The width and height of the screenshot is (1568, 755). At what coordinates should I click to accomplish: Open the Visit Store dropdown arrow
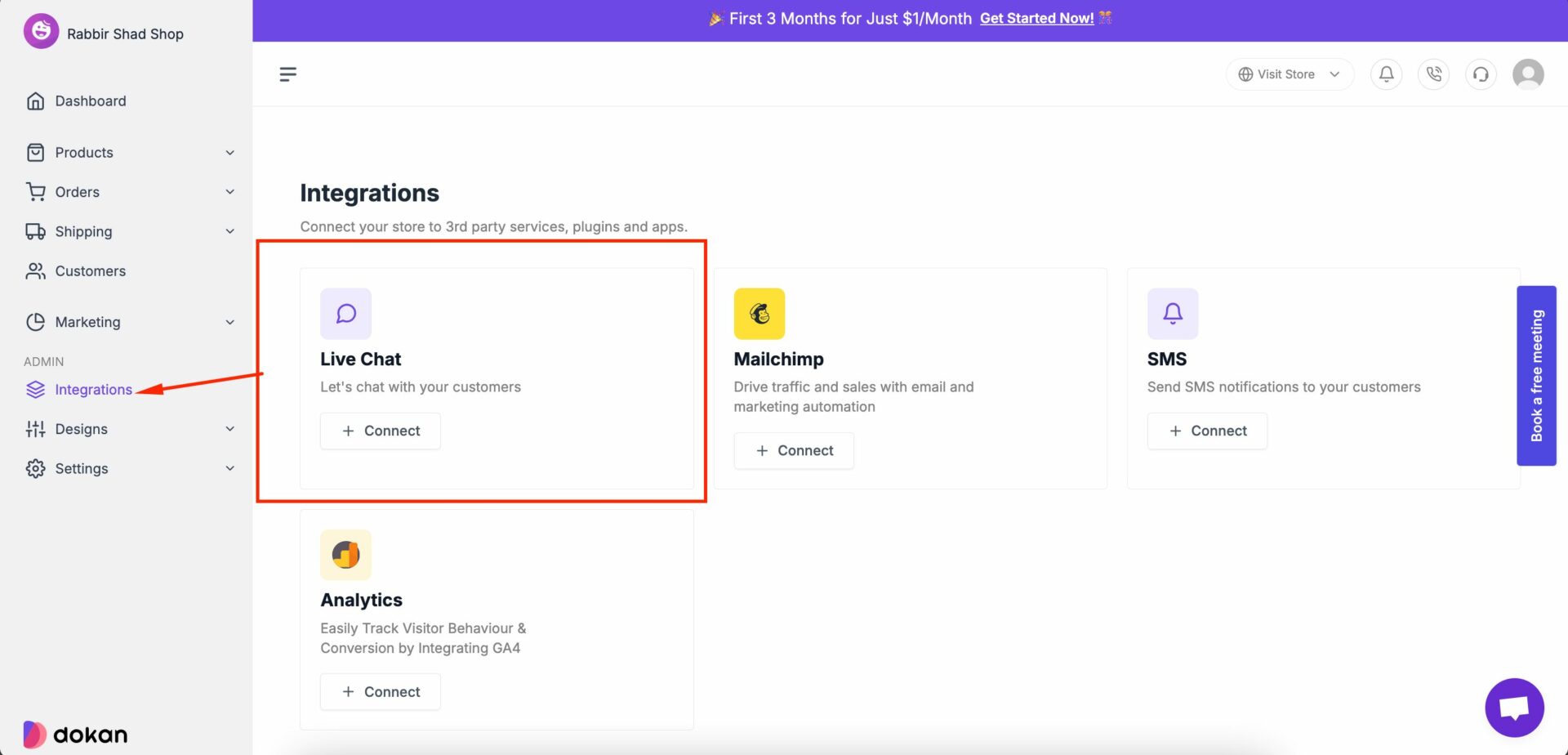pyautogui.click(x=1334, y=74)
